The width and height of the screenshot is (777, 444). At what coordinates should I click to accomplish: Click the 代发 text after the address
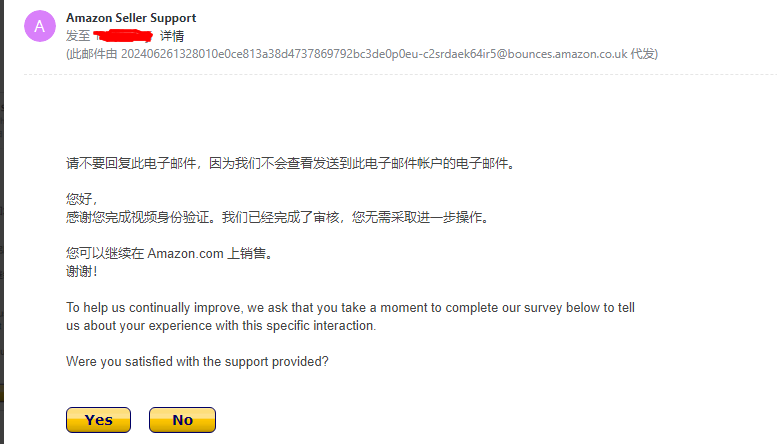(642, 54)
